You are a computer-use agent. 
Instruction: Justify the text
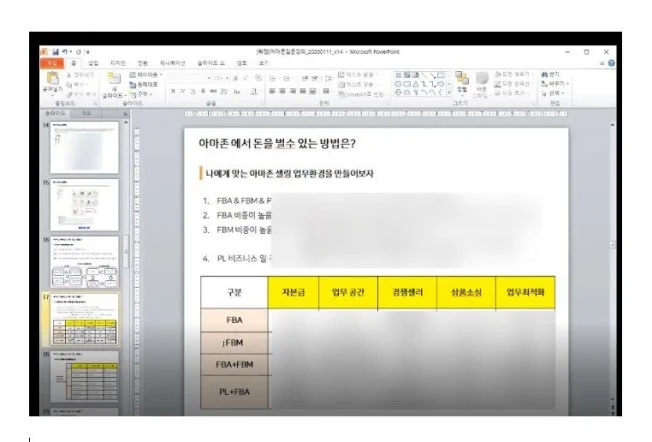tap(303, 91)
